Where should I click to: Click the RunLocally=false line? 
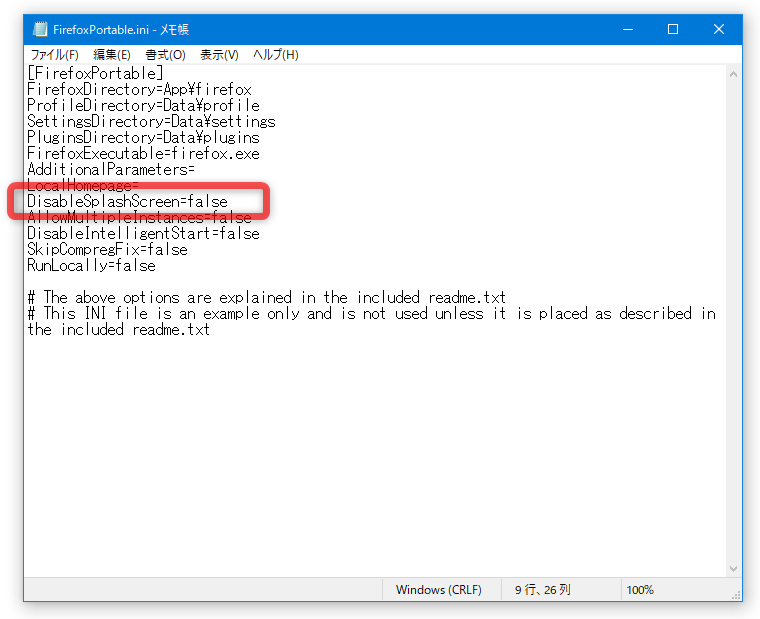(x=92, y=265)
